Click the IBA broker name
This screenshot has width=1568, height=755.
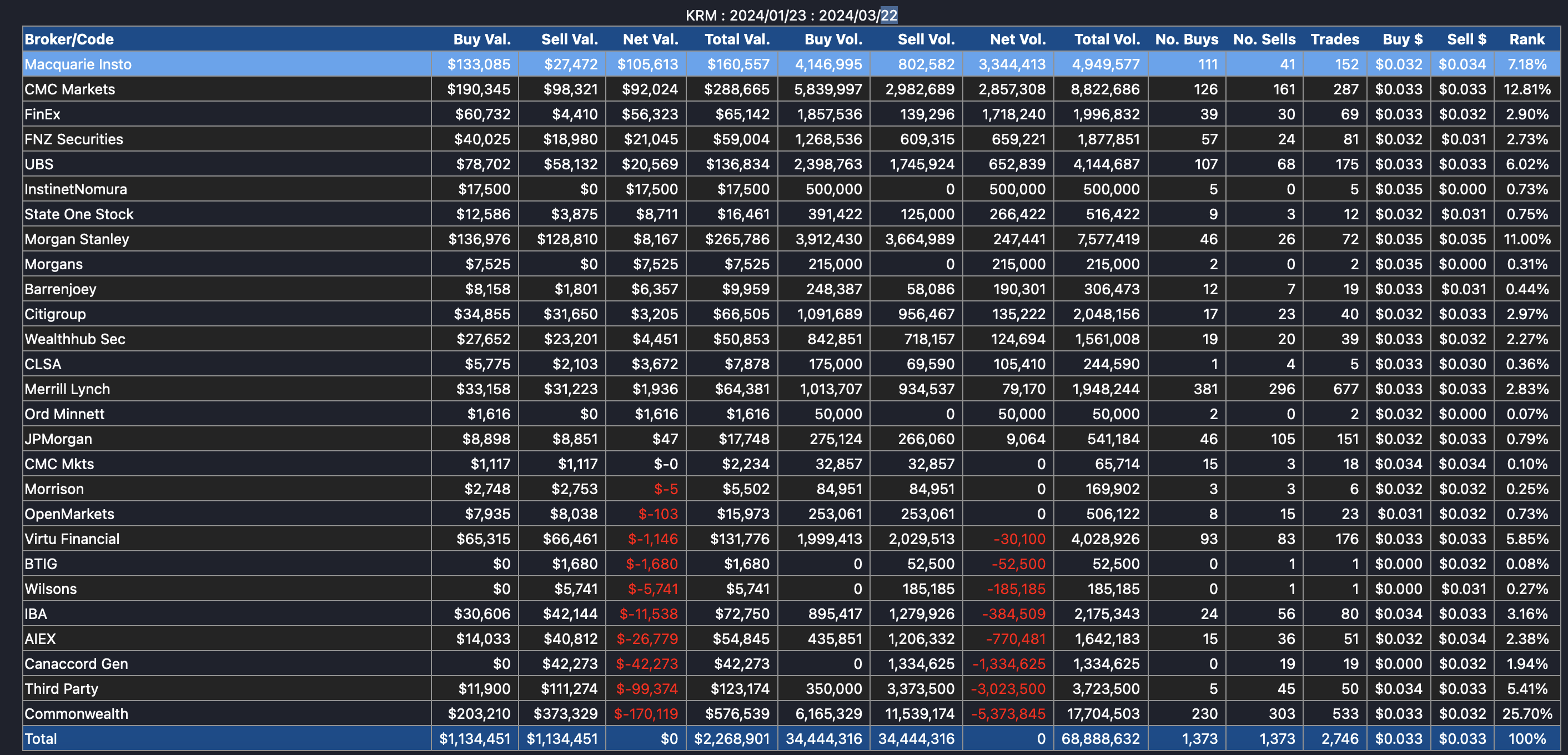pyautogui.click(x=36, y=613)
